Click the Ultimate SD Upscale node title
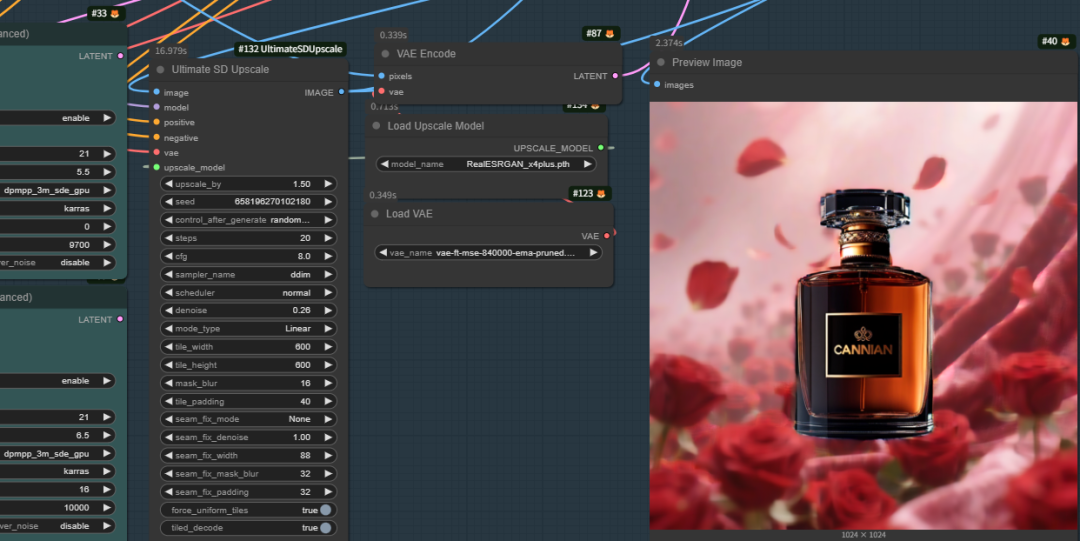 [220, 70]
